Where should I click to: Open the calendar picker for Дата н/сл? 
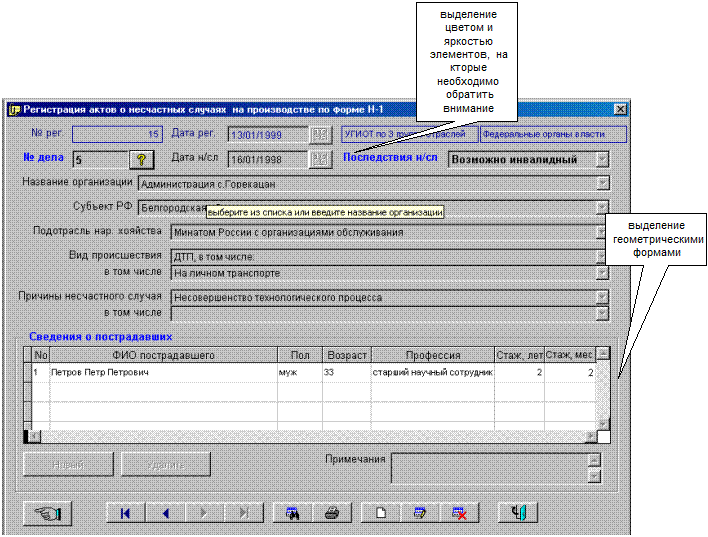click(x=320, y=159)
